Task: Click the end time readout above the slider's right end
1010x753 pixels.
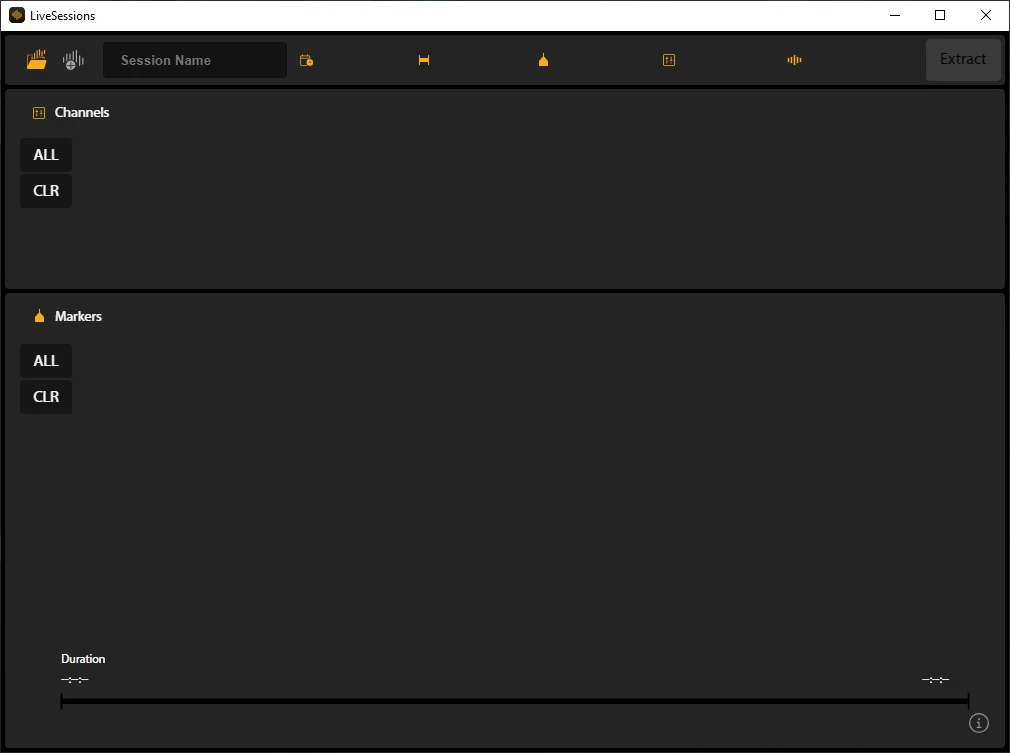Action: tap(935, 680)
